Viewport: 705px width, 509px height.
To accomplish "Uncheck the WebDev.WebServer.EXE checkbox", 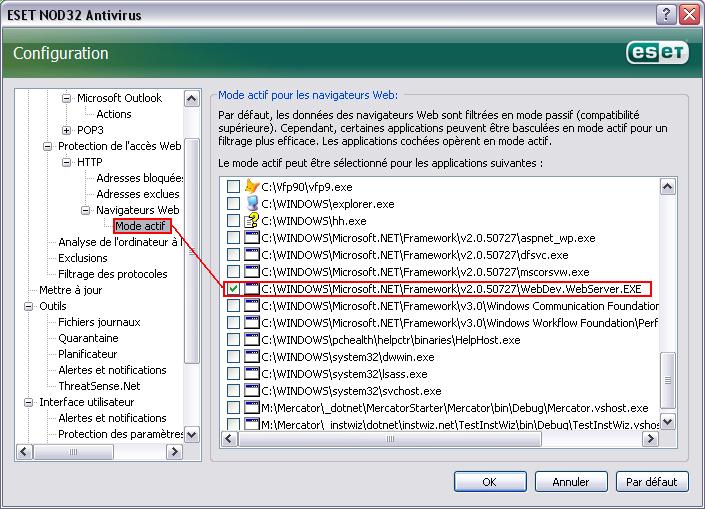I will pos(233,289).
